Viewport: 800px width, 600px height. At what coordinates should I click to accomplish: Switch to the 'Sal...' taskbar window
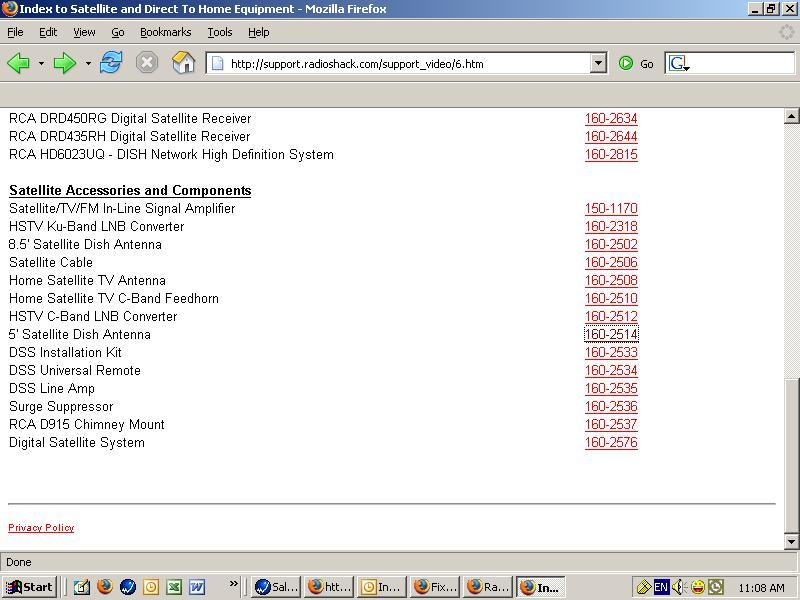click(x=276, y=587)
